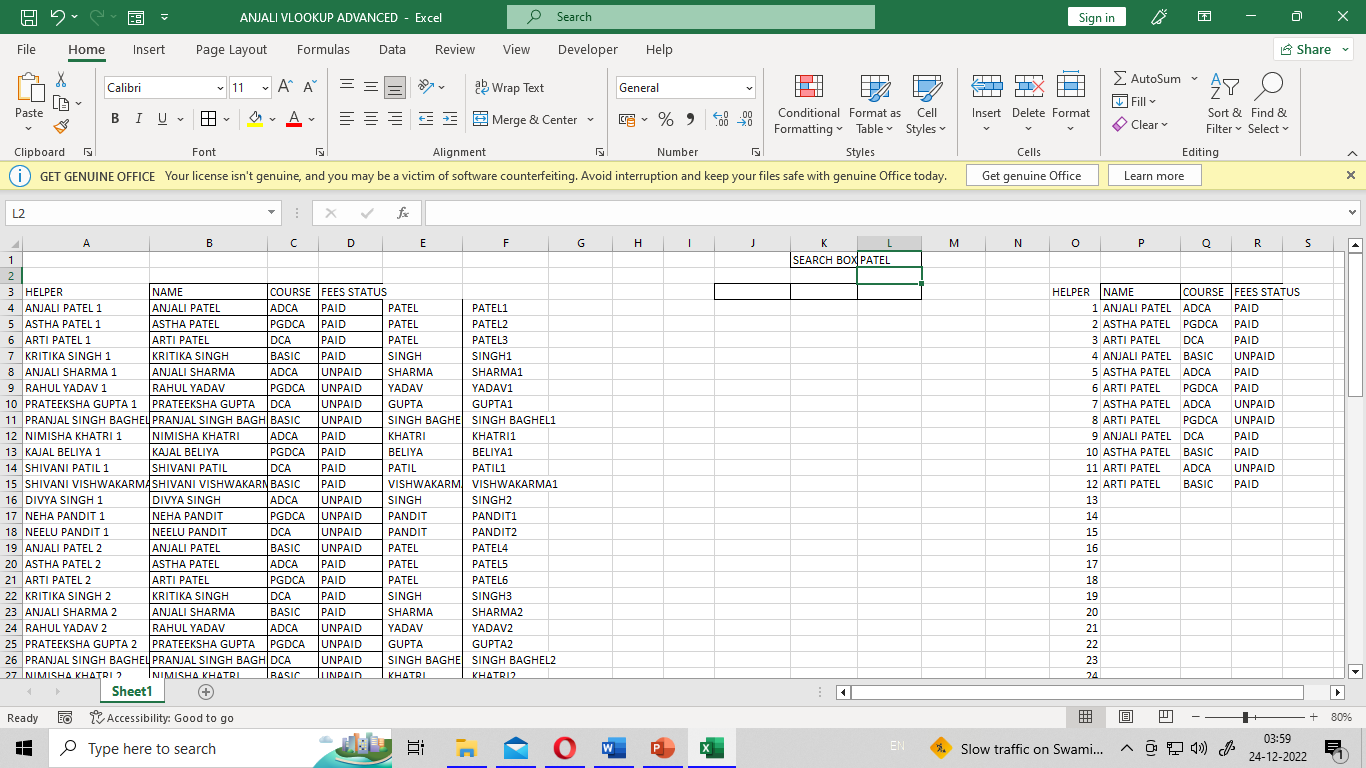Click the Share button

[1313, 49]
